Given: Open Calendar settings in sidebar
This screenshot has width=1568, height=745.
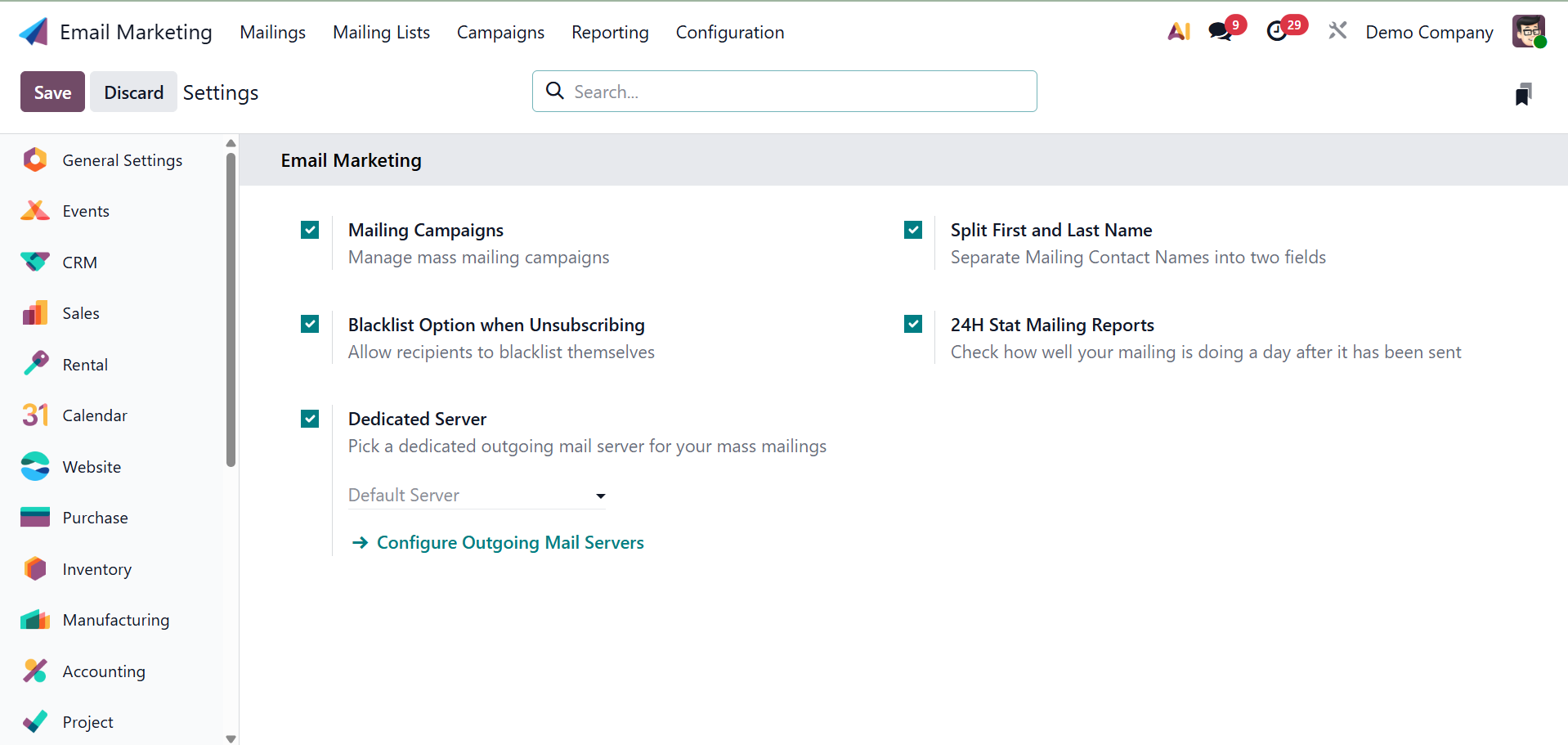Looking at the screenshot, I should pyautogui.click(x=94, y=415).
